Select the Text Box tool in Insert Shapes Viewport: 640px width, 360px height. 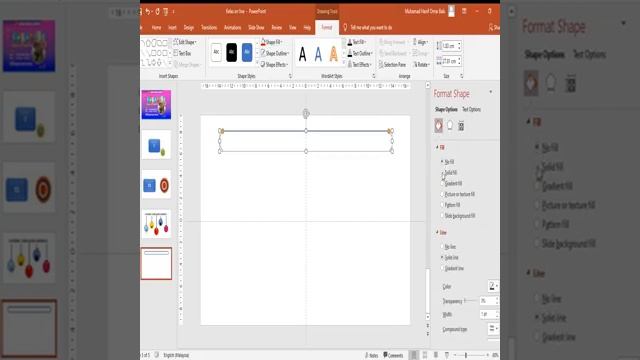tap(182, 53)
